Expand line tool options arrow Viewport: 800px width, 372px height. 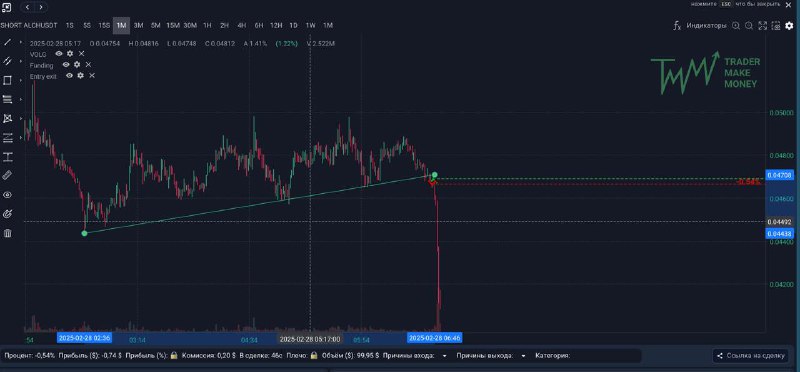[21, 42]
